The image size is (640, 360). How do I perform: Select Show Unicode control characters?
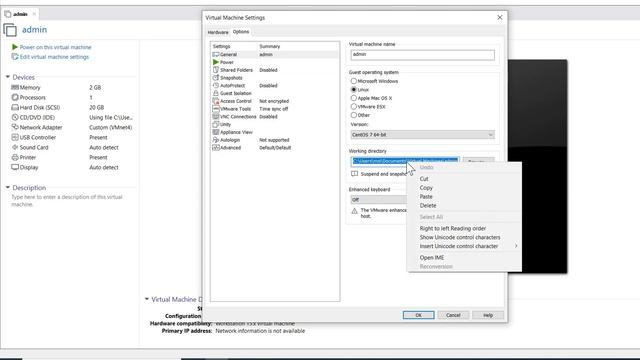coord(464,237)
